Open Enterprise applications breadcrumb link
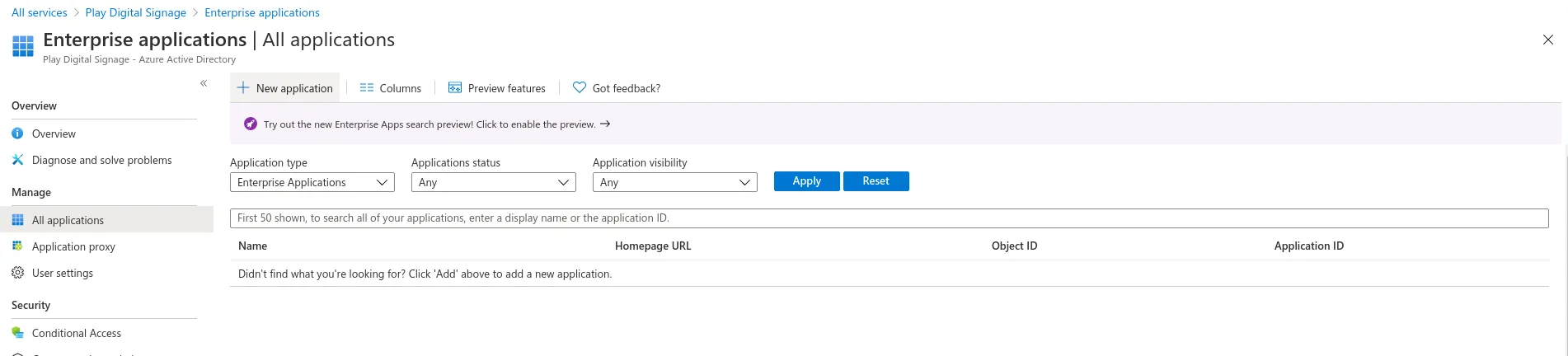This screenshot has width=1568, height=356. (x=262, y=12)
